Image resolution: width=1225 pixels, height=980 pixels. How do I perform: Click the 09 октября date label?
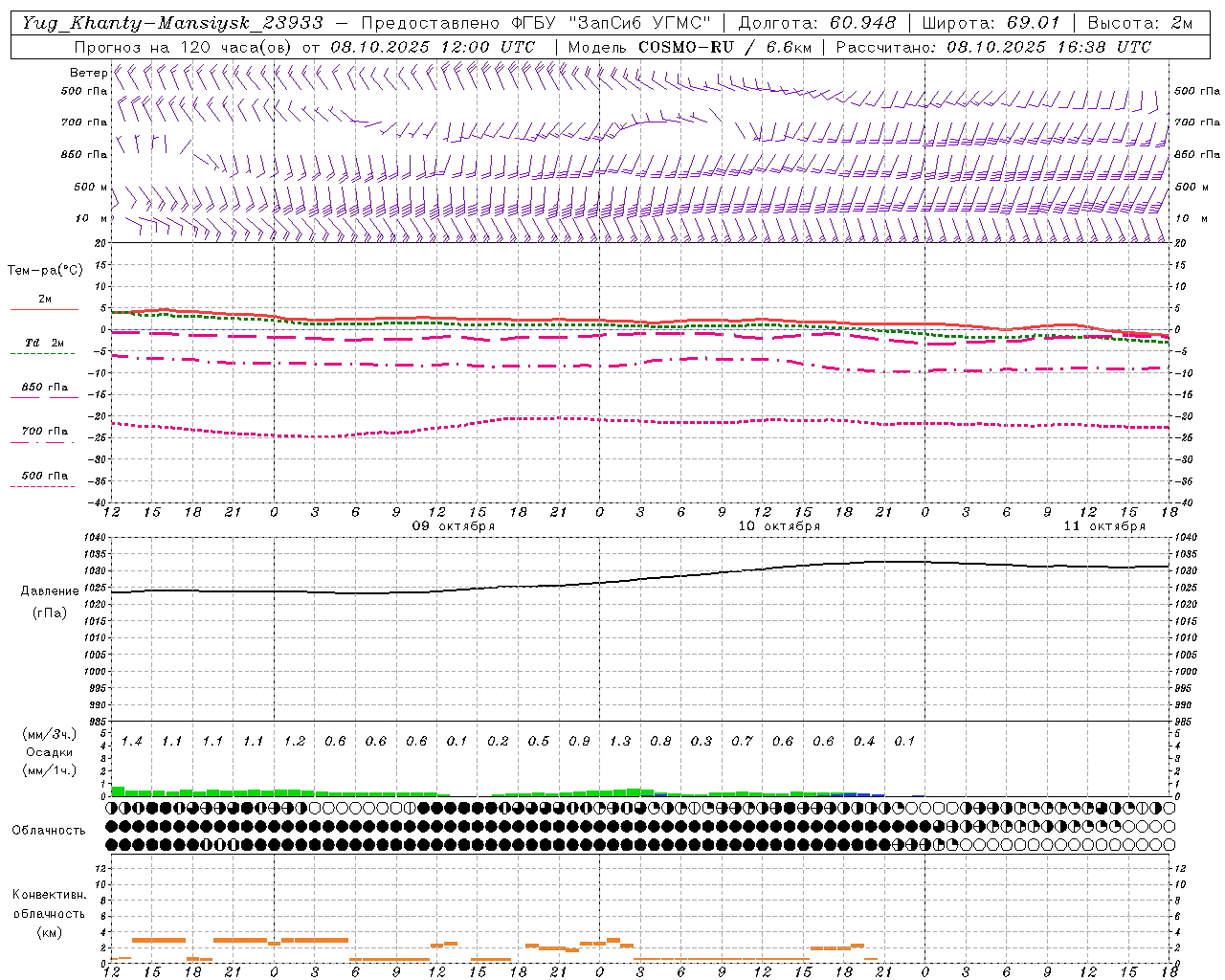coord(454,526)
